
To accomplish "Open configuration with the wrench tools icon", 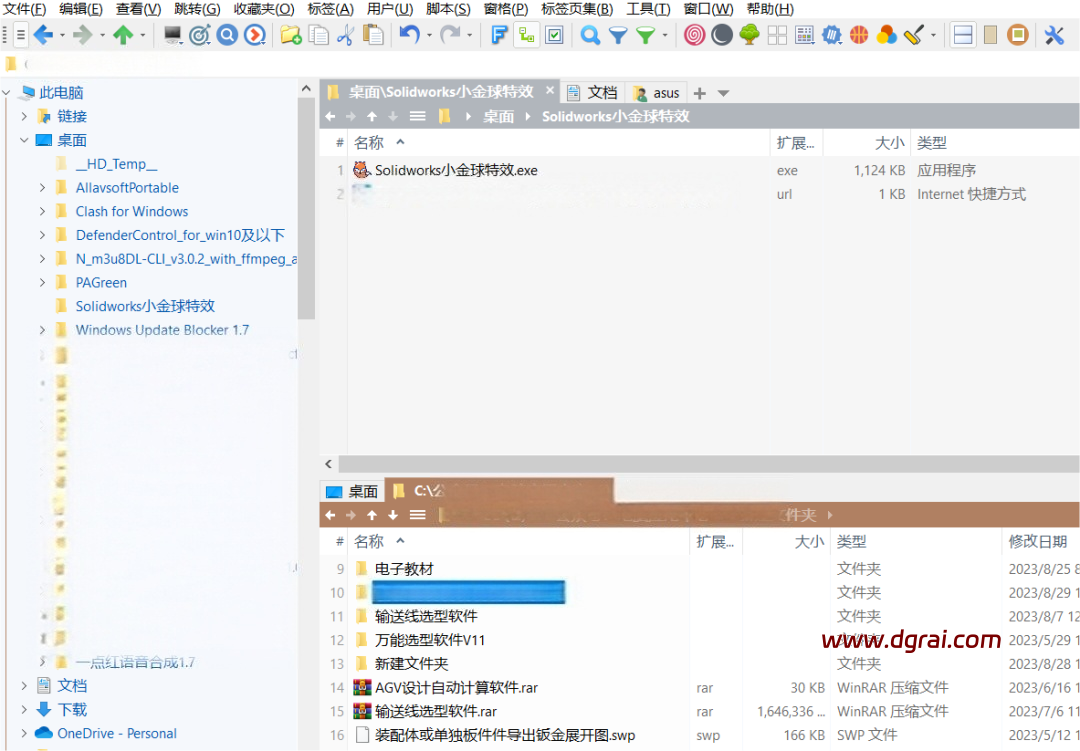I will [1054, 35].
